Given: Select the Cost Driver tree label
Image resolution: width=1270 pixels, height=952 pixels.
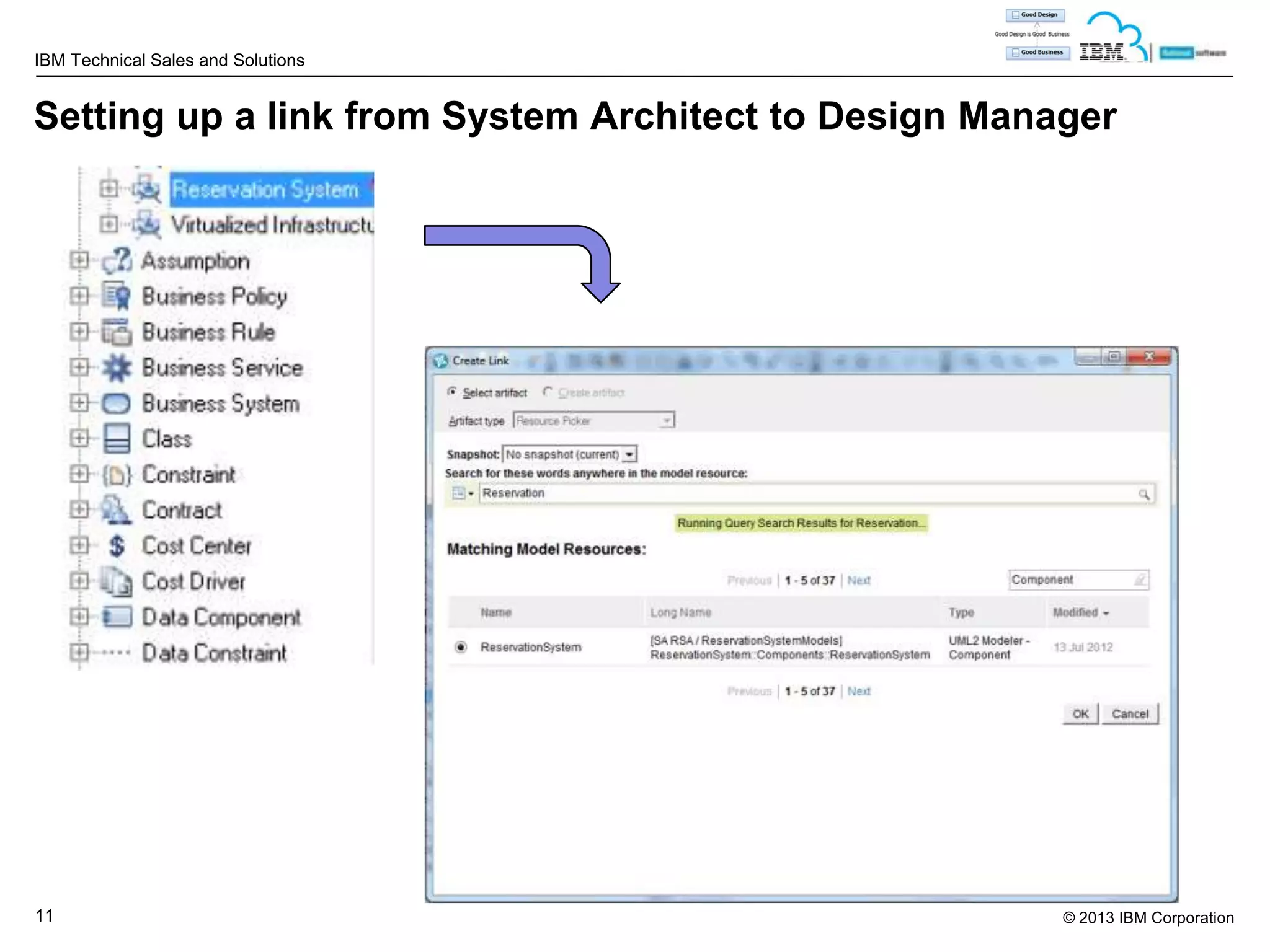Looking at the screenshot, I should (x=193, y=581).
